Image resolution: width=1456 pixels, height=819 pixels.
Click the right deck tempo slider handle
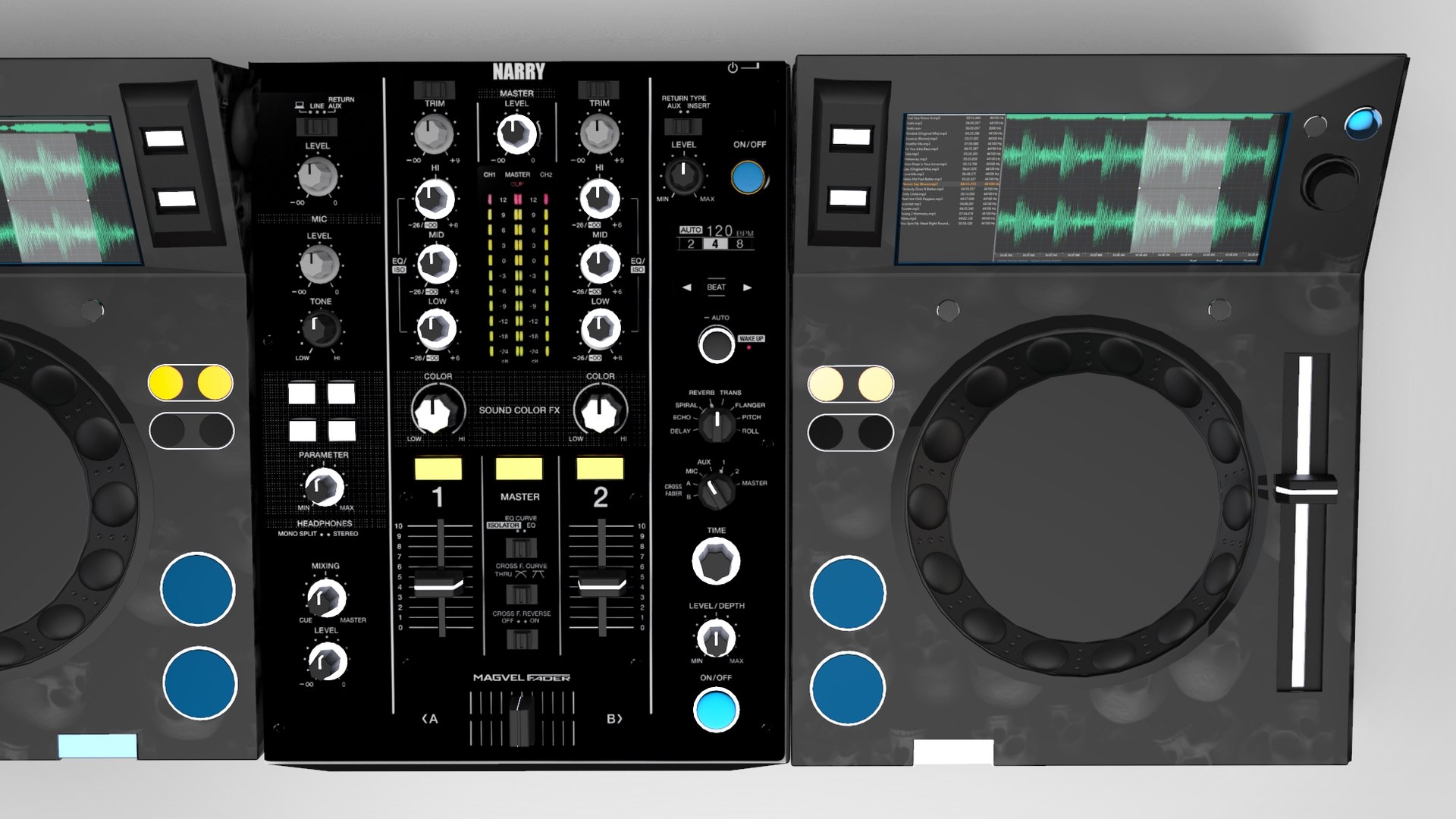tap(1306, 488)
